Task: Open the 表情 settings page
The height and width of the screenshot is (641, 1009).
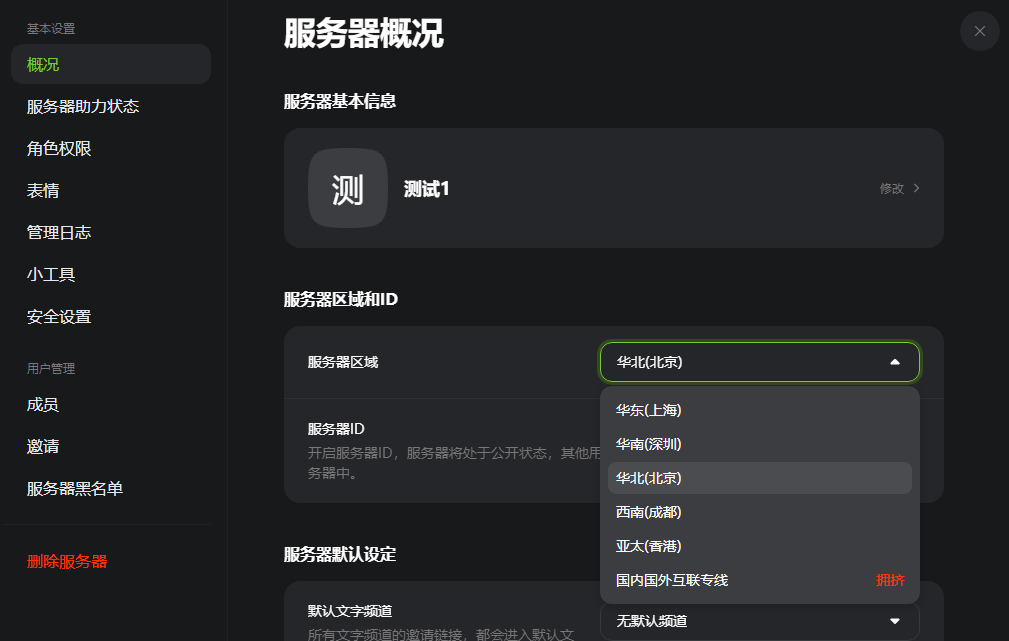Action: pyautogui.click(x=40, y=190)
